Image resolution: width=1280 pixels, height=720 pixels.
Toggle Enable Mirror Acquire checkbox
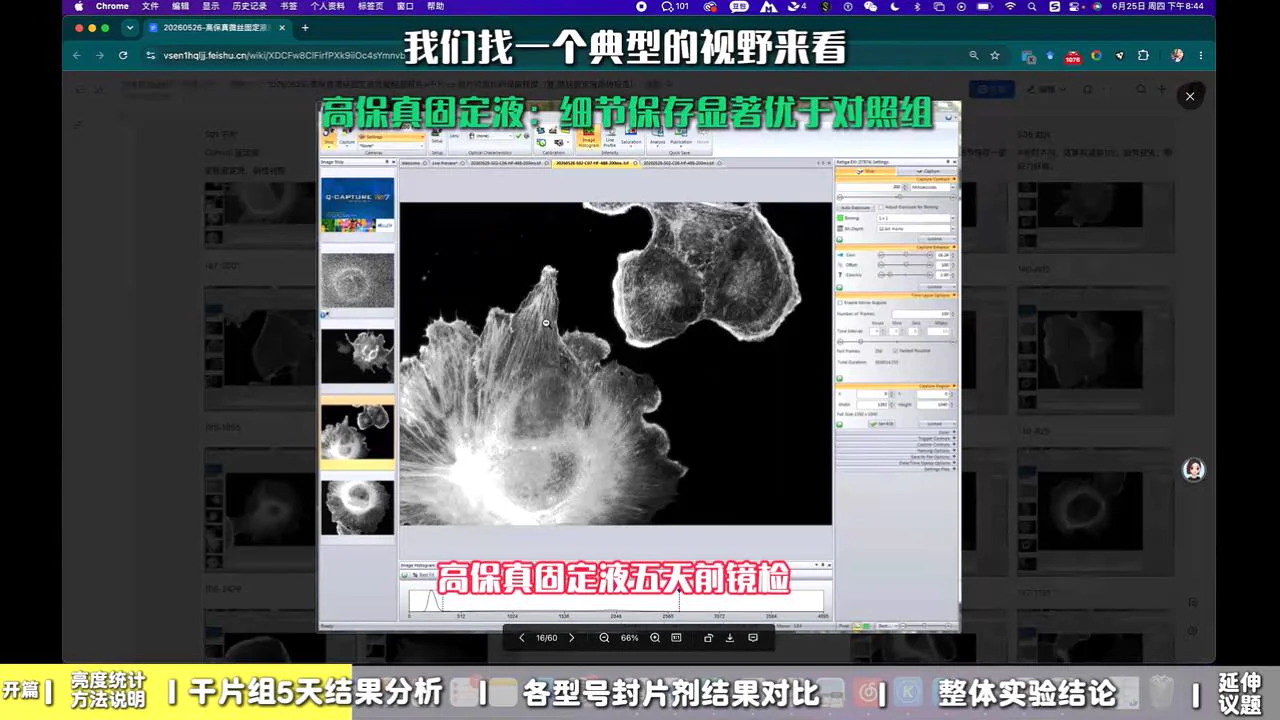point(840,302)
